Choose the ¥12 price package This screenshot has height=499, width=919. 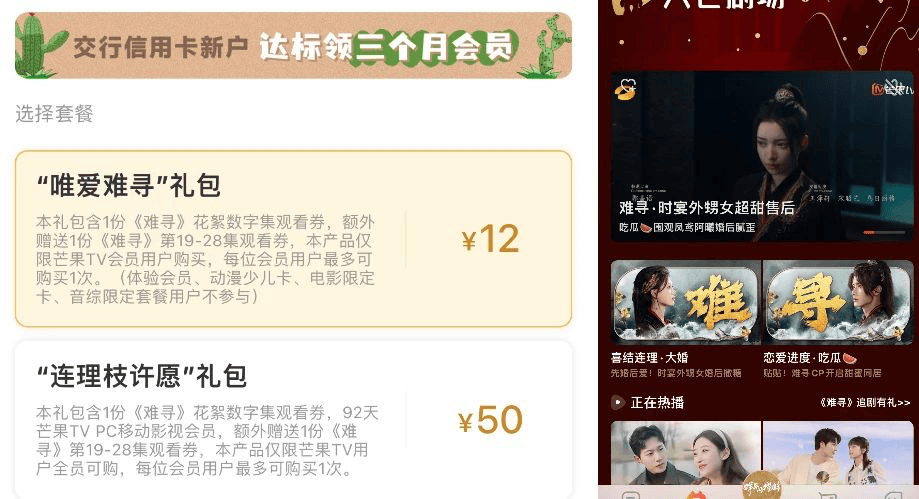pos(490,239)
